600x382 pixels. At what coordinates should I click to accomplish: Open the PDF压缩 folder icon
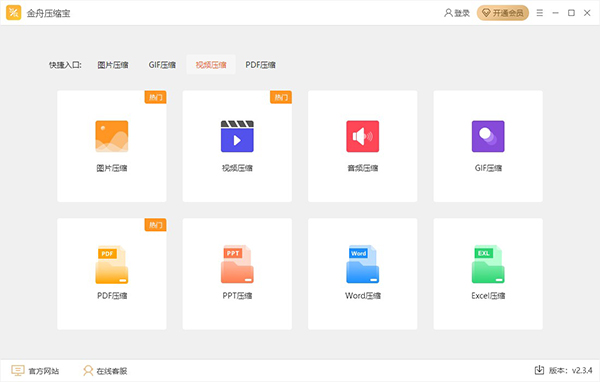click(112, 264)
